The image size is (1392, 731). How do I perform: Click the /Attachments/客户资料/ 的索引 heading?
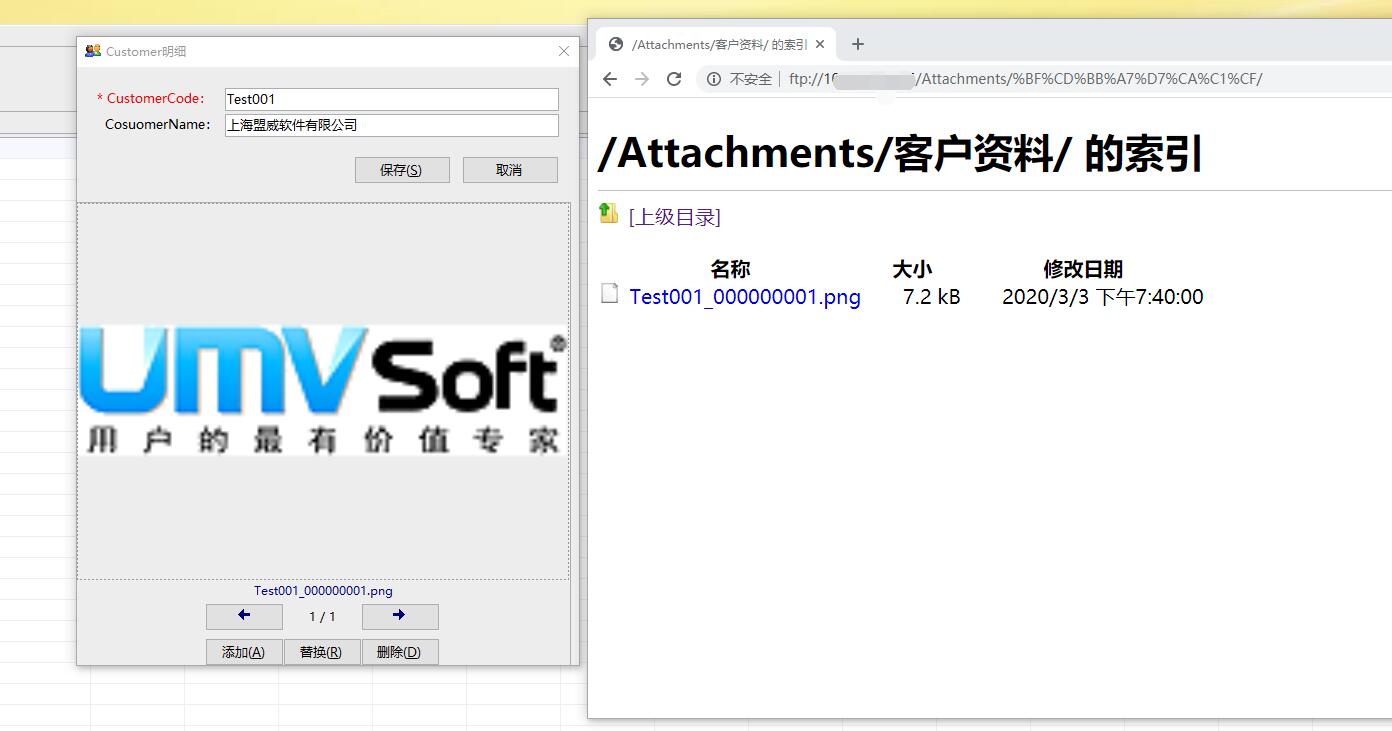pyautogui.click(x=899, y=155)
